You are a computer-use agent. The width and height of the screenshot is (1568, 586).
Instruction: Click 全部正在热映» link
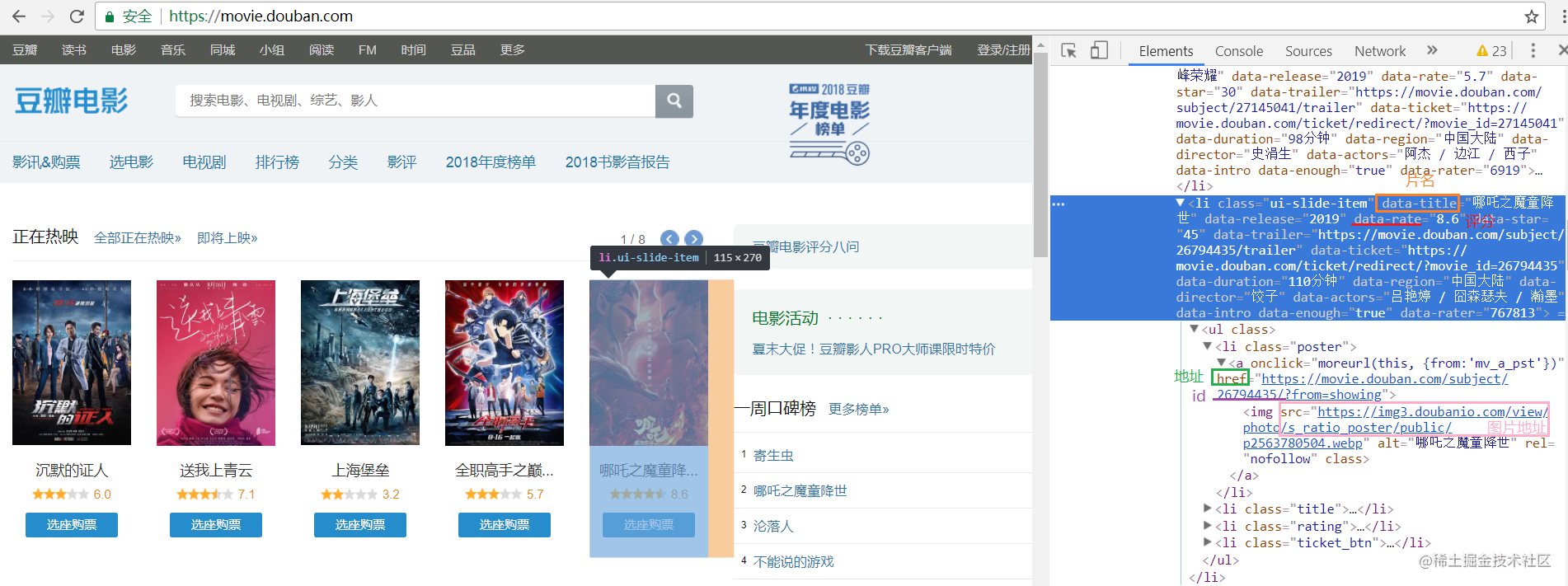coord(138,238)
